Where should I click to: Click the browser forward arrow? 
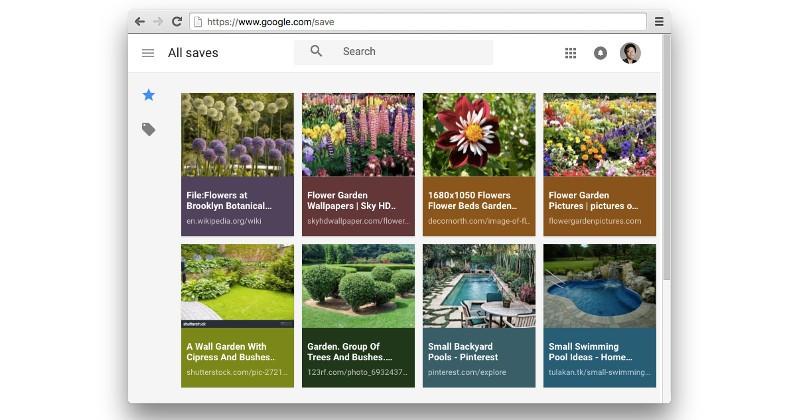[158, 21]
